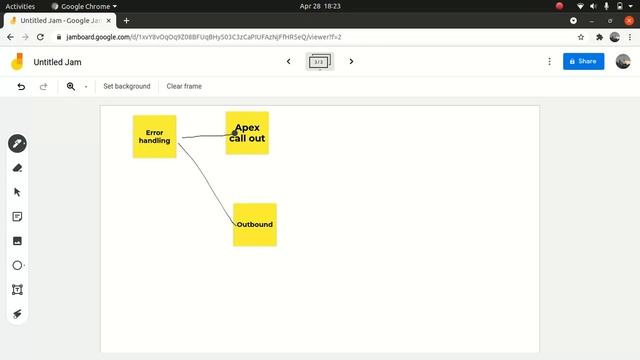640x360 pixels.
Task: Click the microphone icon in the top bar
Action: click(x=606, y=6)
